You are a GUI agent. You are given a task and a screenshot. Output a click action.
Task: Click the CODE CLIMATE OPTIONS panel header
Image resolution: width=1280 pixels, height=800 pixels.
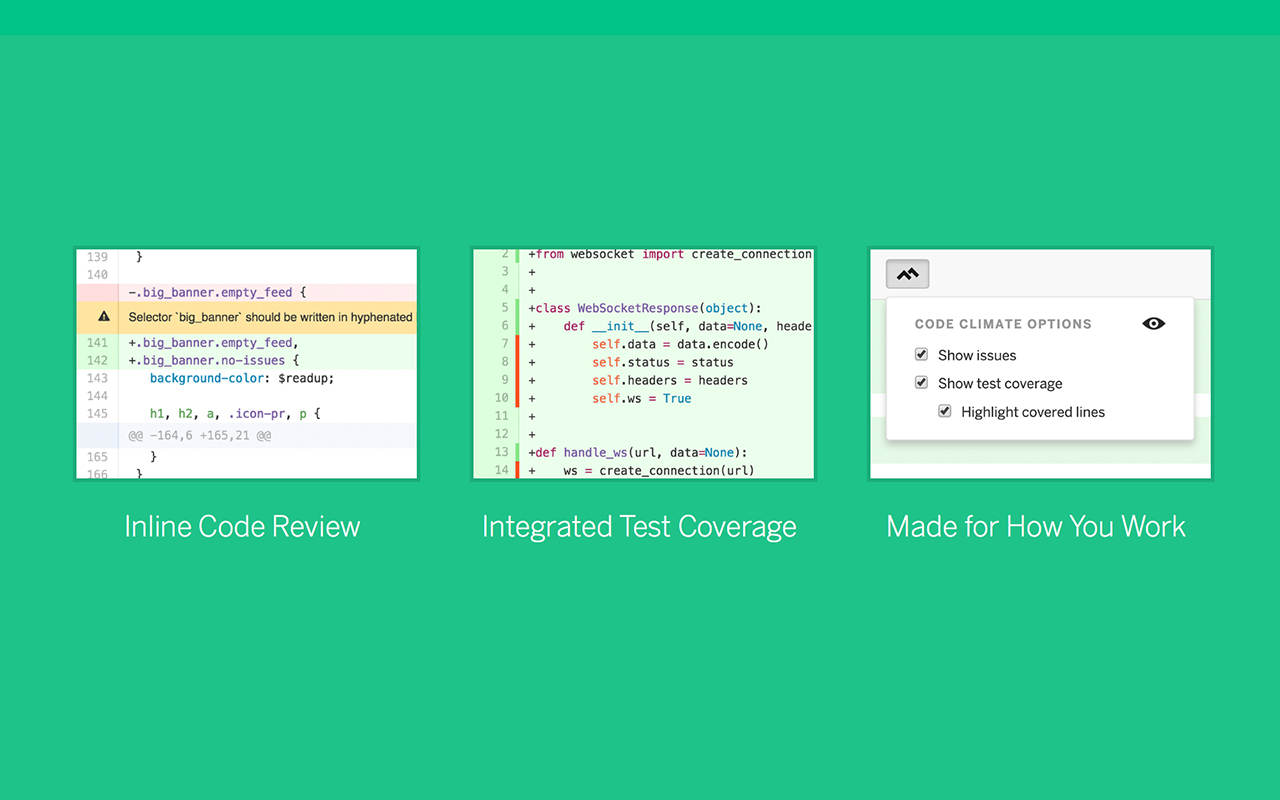click(1003, 323)
